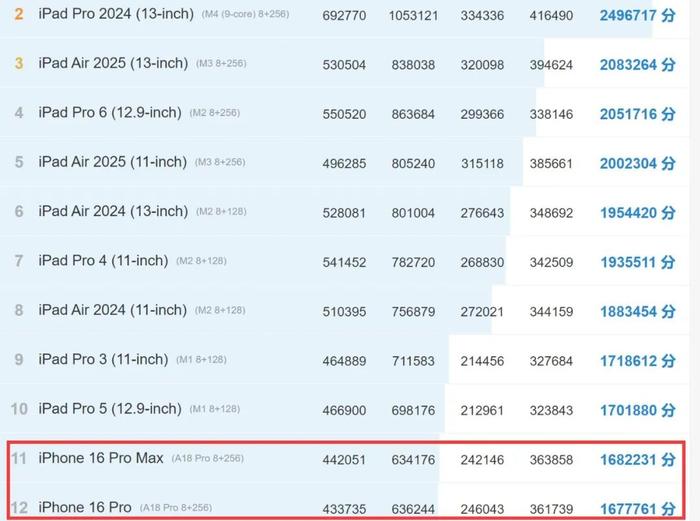Click value 692770 in iPad Pro 2024 row
This screenshot has height=521, width=700.
tap(344, 16)
